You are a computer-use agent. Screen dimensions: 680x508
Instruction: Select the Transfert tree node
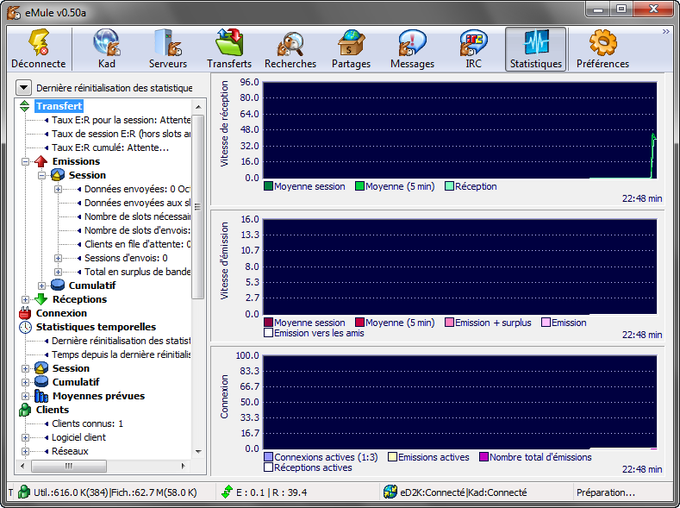pyautogui.click(x=59, y=106)
